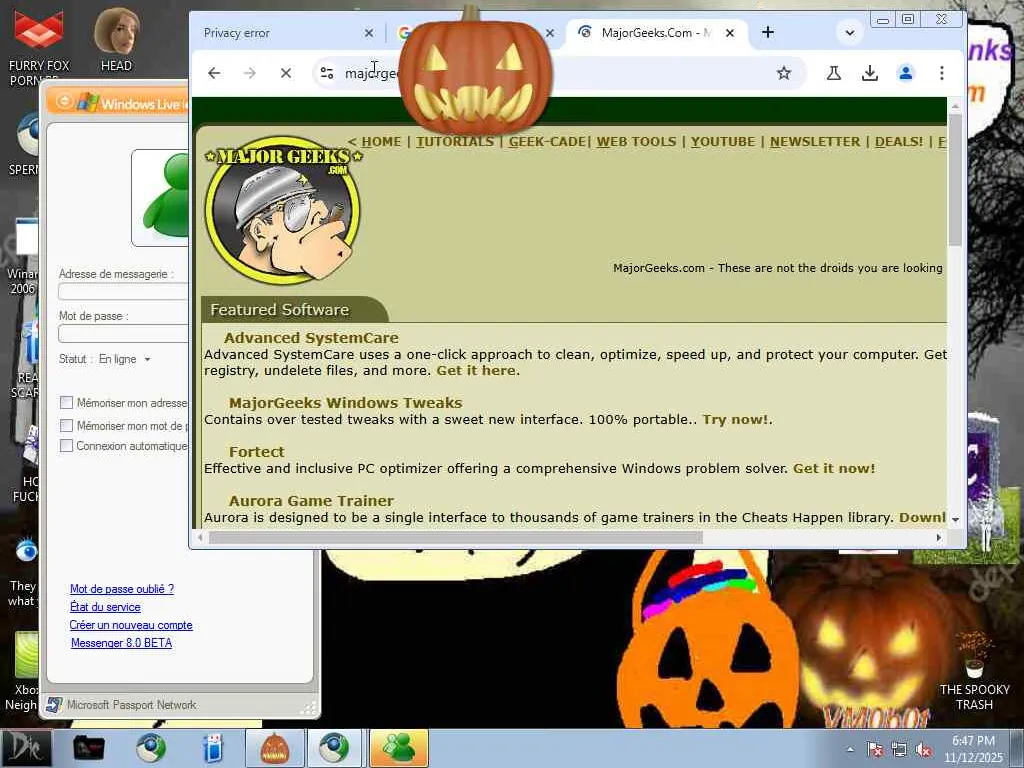Click 'Créer un nouveau compte' link
This screenshot has height=768, width=1024.
[131, 625]
